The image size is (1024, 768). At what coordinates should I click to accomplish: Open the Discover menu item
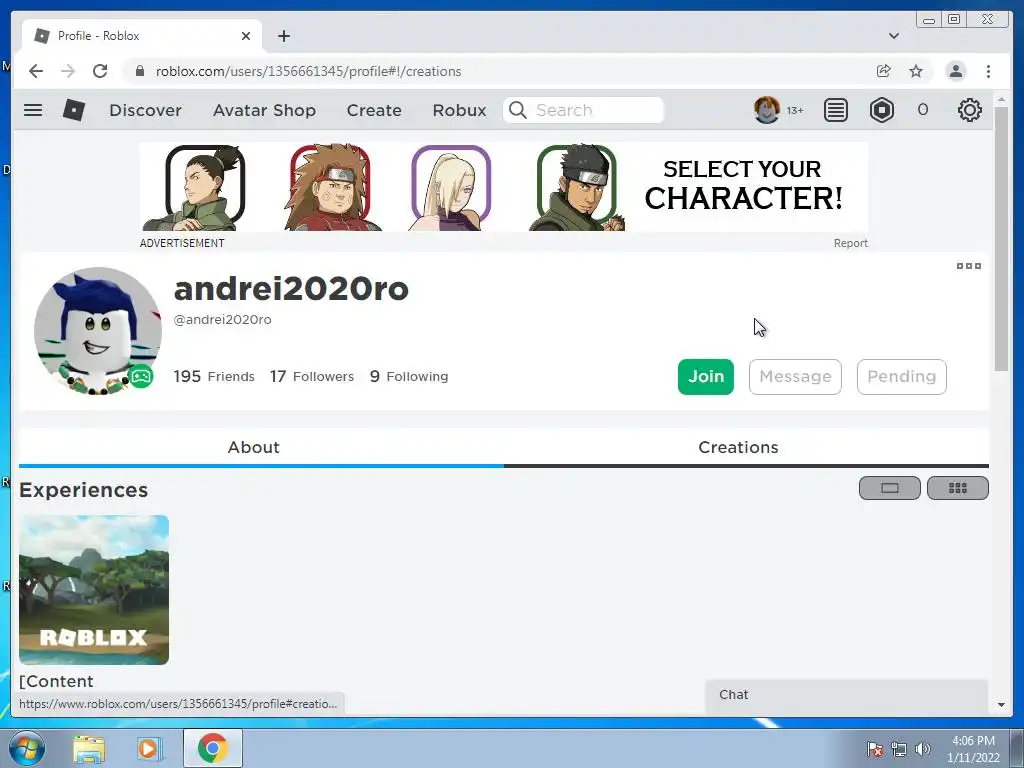(145, 110)
